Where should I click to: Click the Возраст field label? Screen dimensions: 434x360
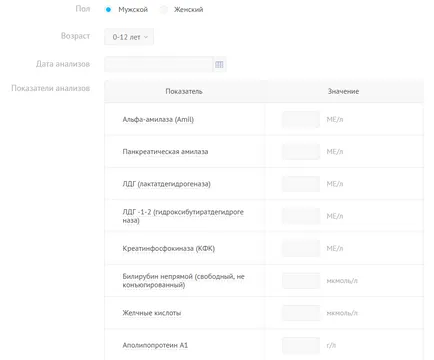coord(75,36)
